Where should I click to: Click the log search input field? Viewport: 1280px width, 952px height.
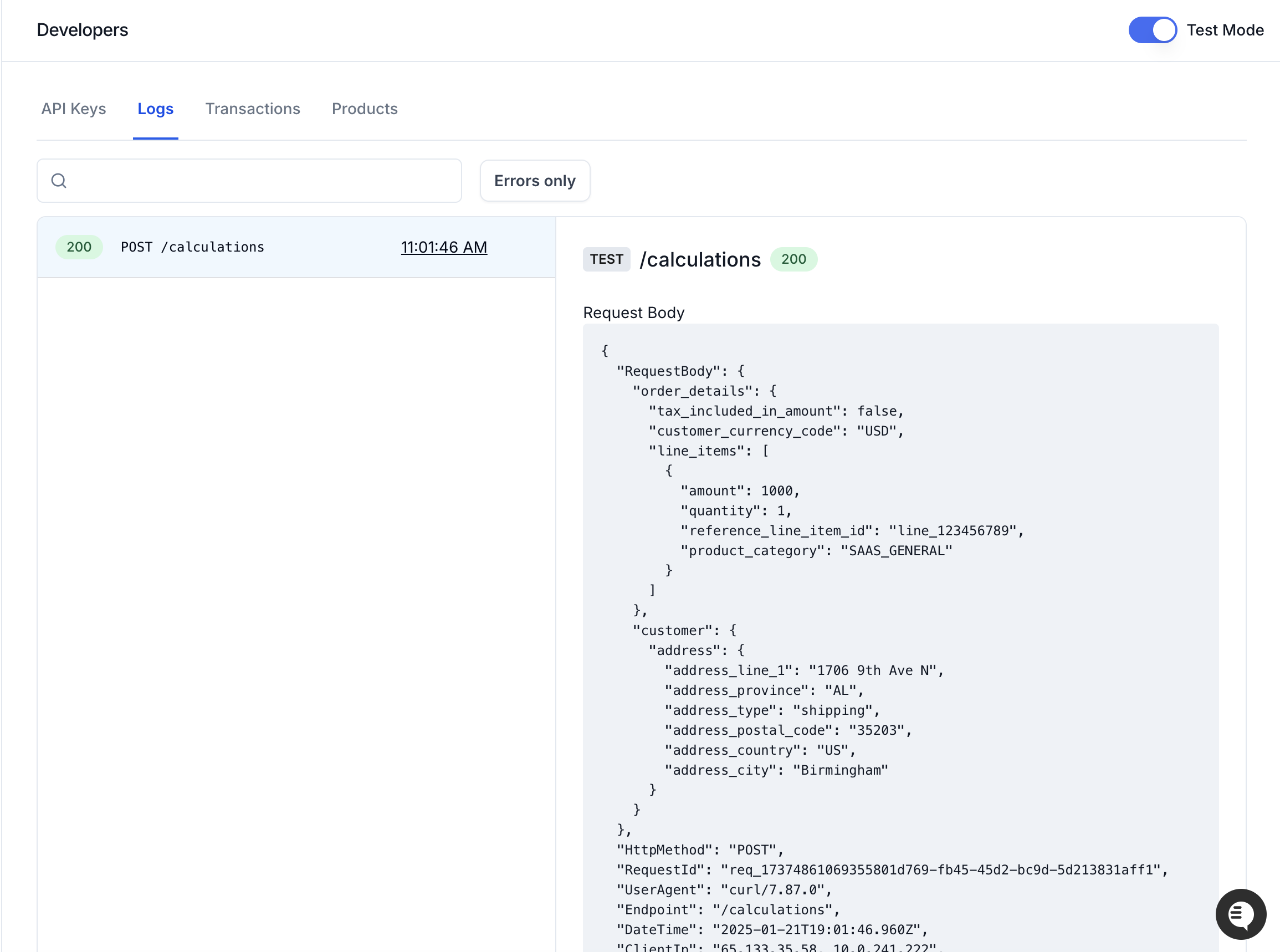click(249, 181)
